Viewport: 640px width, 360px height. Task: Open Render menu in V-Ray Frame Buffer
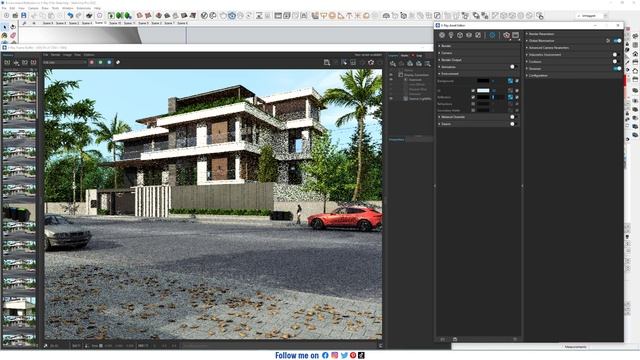56,55
